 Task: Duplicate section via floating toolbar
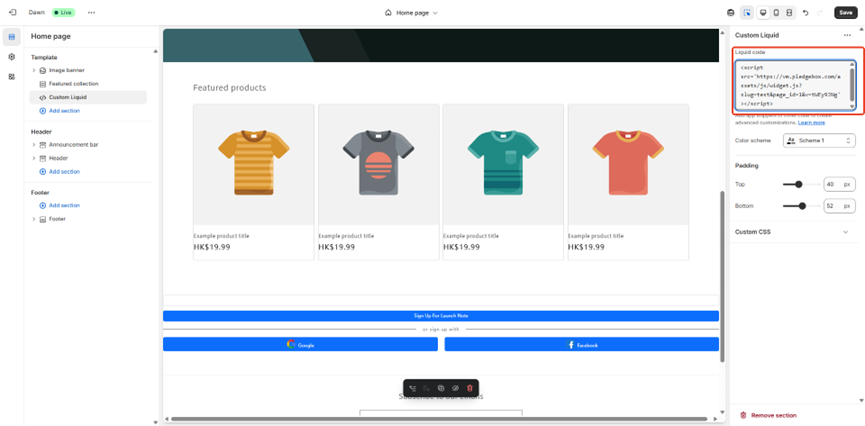point(441,388)
